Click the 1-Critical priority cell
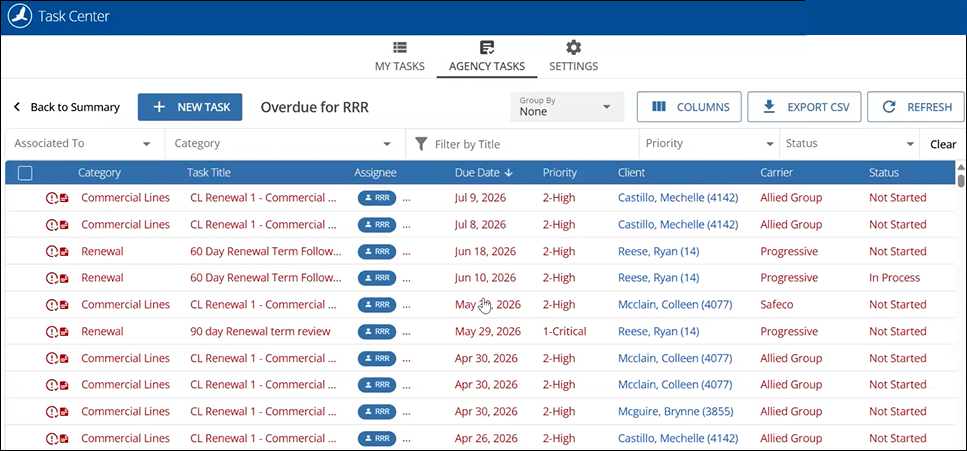This screenshot has width=967, height=451. (x=564, y=331)
